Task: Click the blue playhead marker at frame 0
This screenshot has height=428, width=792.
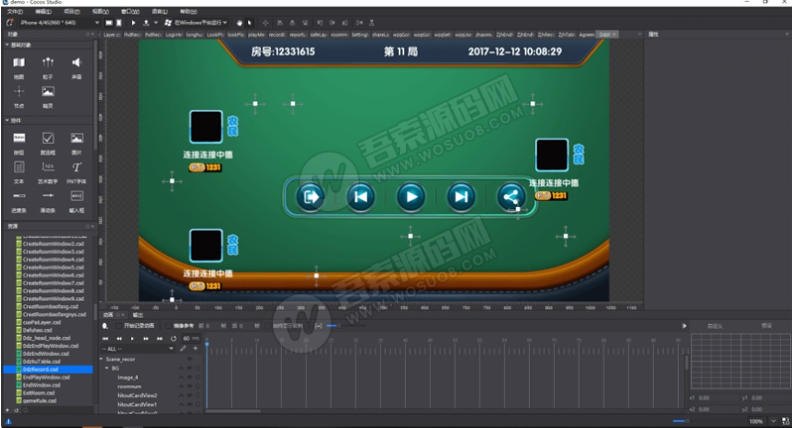Action: 207,344
